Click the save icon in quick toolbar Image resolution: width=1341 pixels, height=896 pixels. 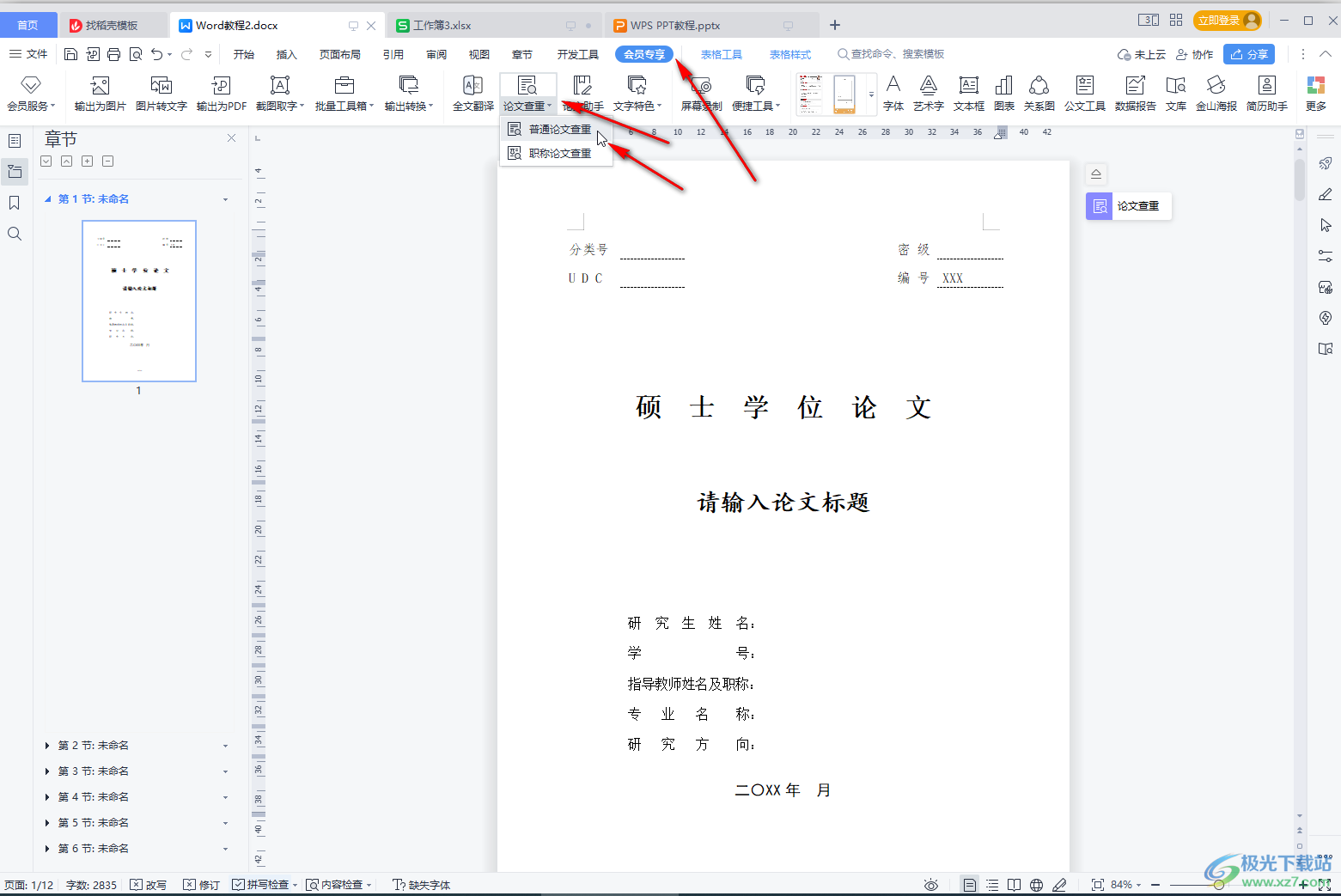click(x=70, y=54)
